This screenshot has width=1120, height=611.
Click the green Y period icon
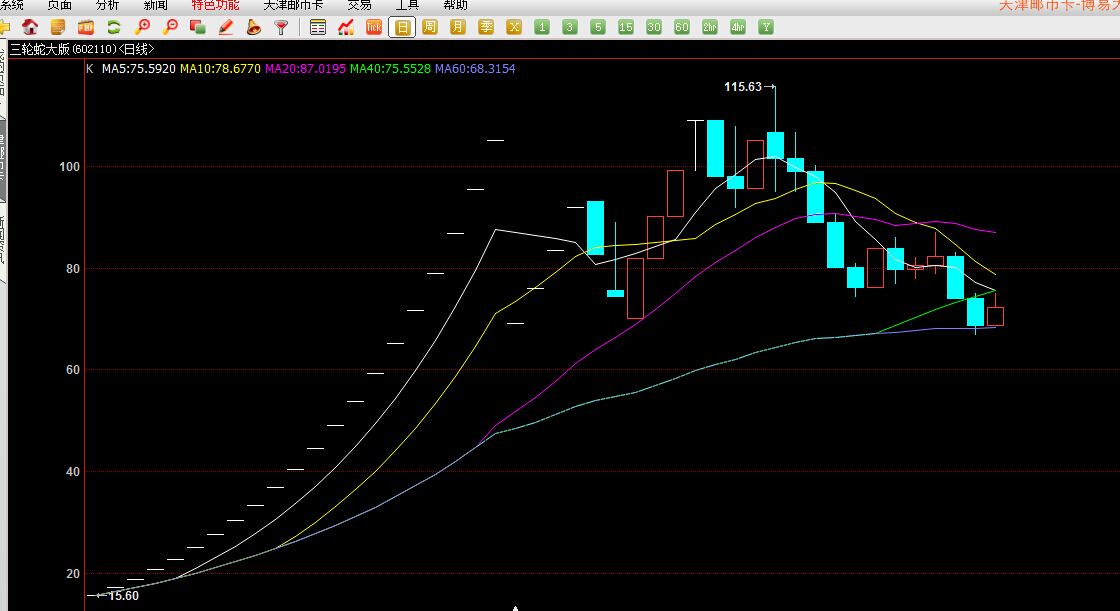coord(766,27)
